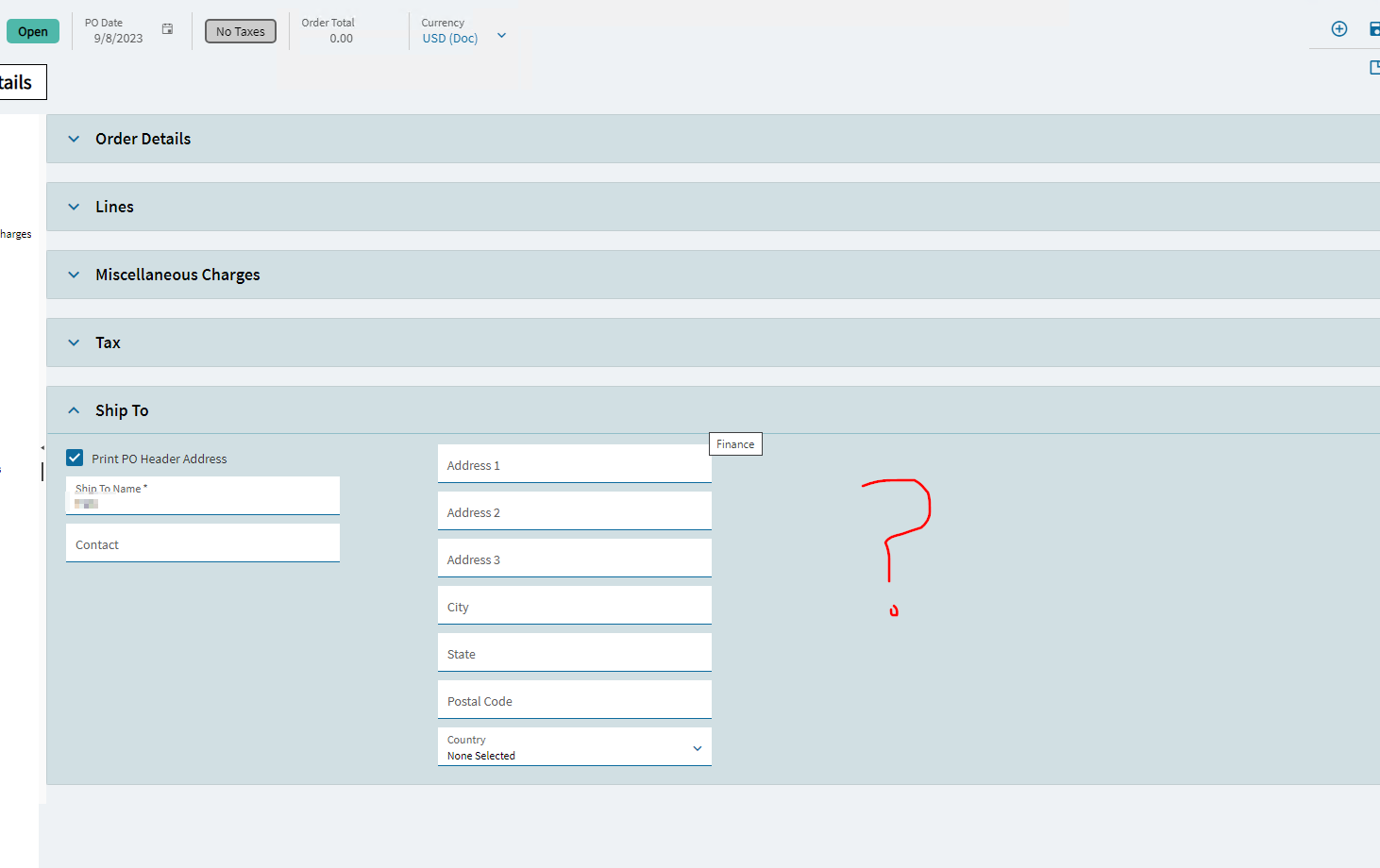Click the Finance tooltip label
Viewport: 1380px width, 868px height.
coord(735,444)
